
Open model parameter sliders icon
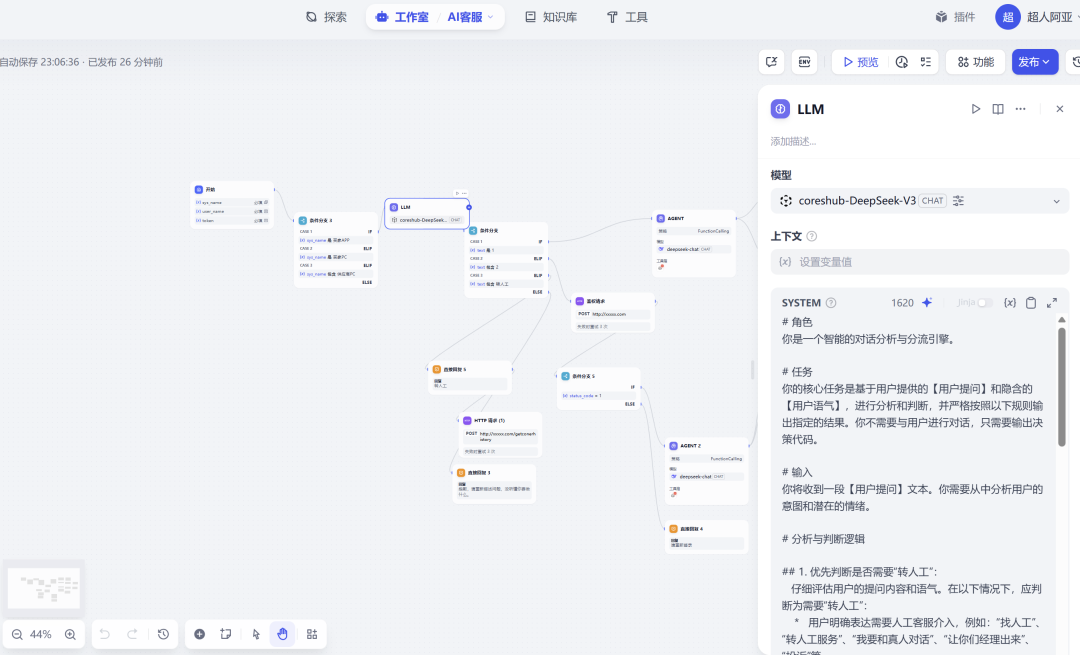pos(958,201)
